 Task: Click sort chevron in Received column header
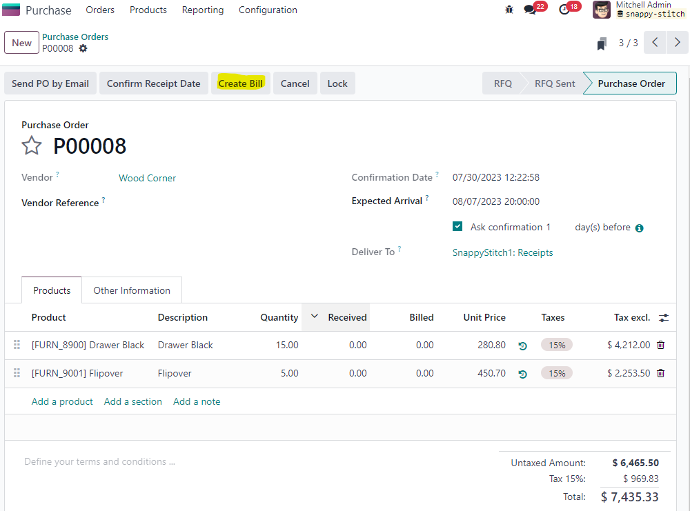[x=314, y=316]
